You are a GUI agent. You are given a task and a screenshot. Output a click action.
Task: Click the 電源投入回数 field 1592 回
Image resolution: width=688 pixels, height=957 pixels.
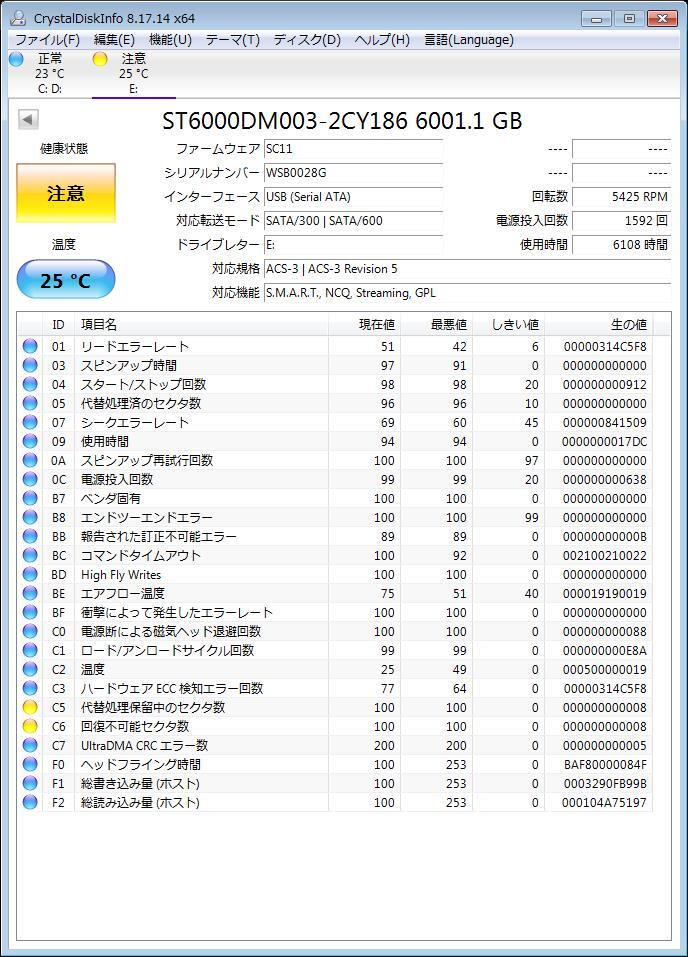pos(621,220)
